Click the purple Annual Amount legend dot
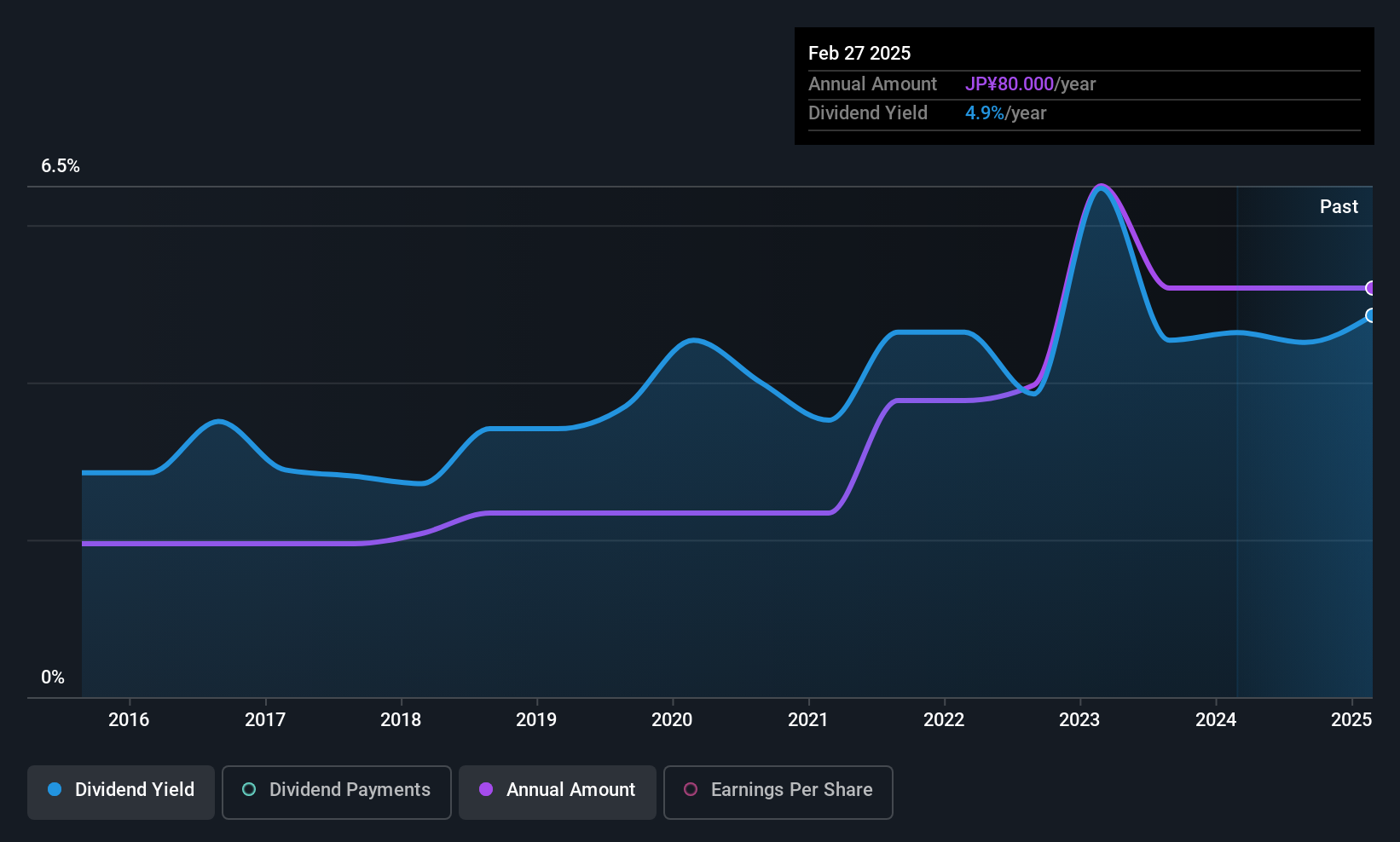This screenshot has height=842, width=1400. pyautogui.click(x=486, y=790)
